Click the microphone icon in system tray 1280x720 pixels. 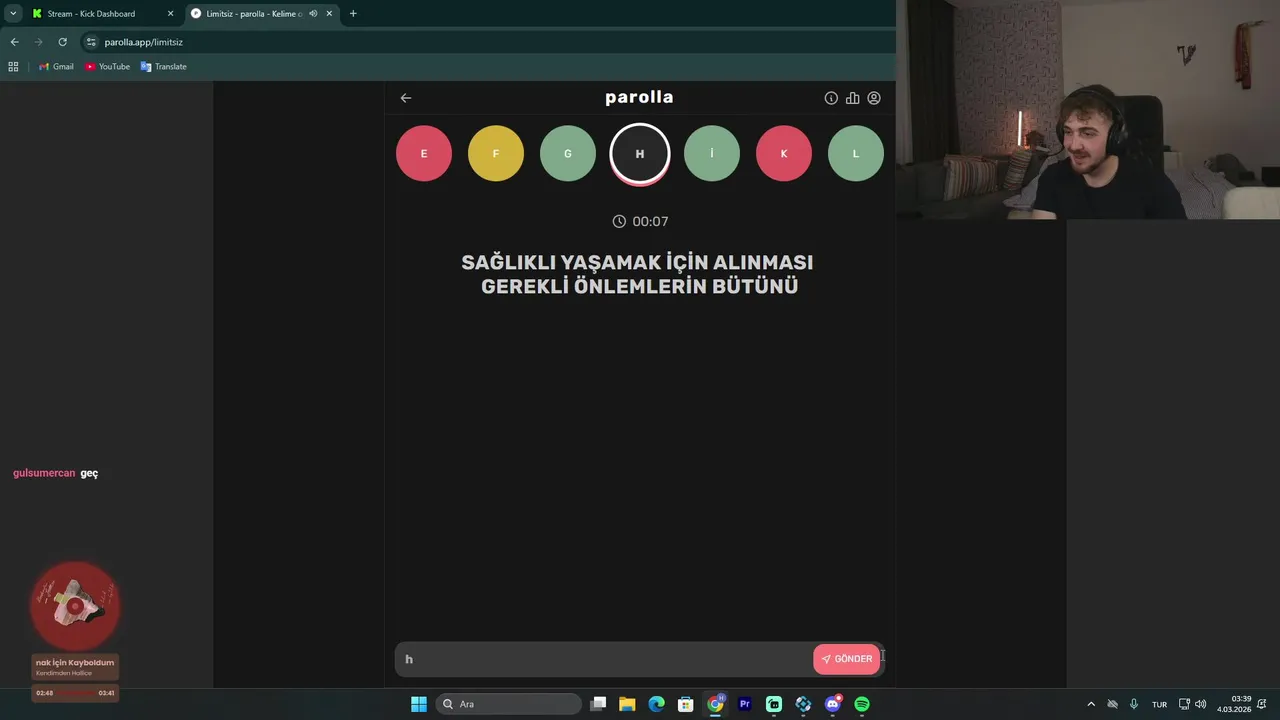coord(1134,704)
